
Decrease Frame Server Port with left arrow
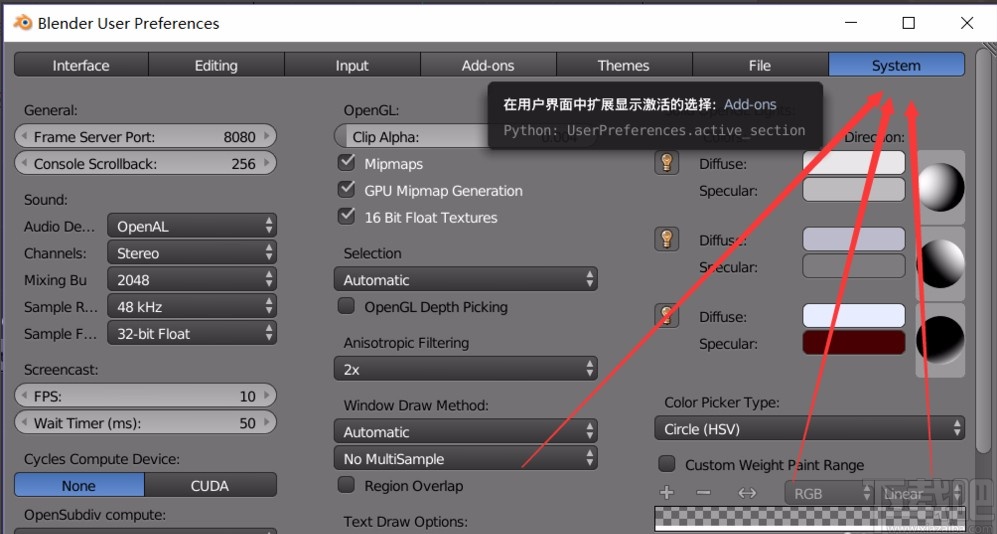tap(24, 136)
